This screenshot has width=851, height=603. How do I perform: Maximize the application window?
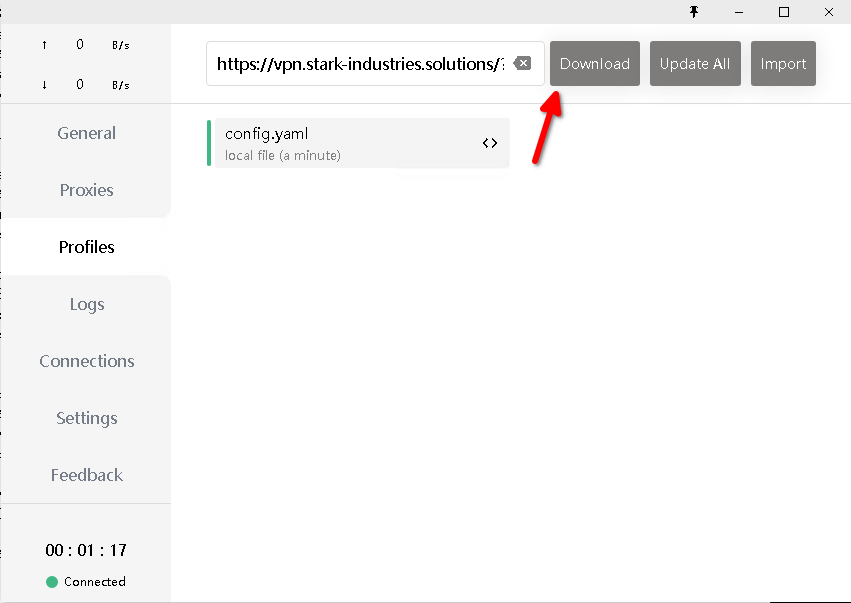tap(784, 12)
